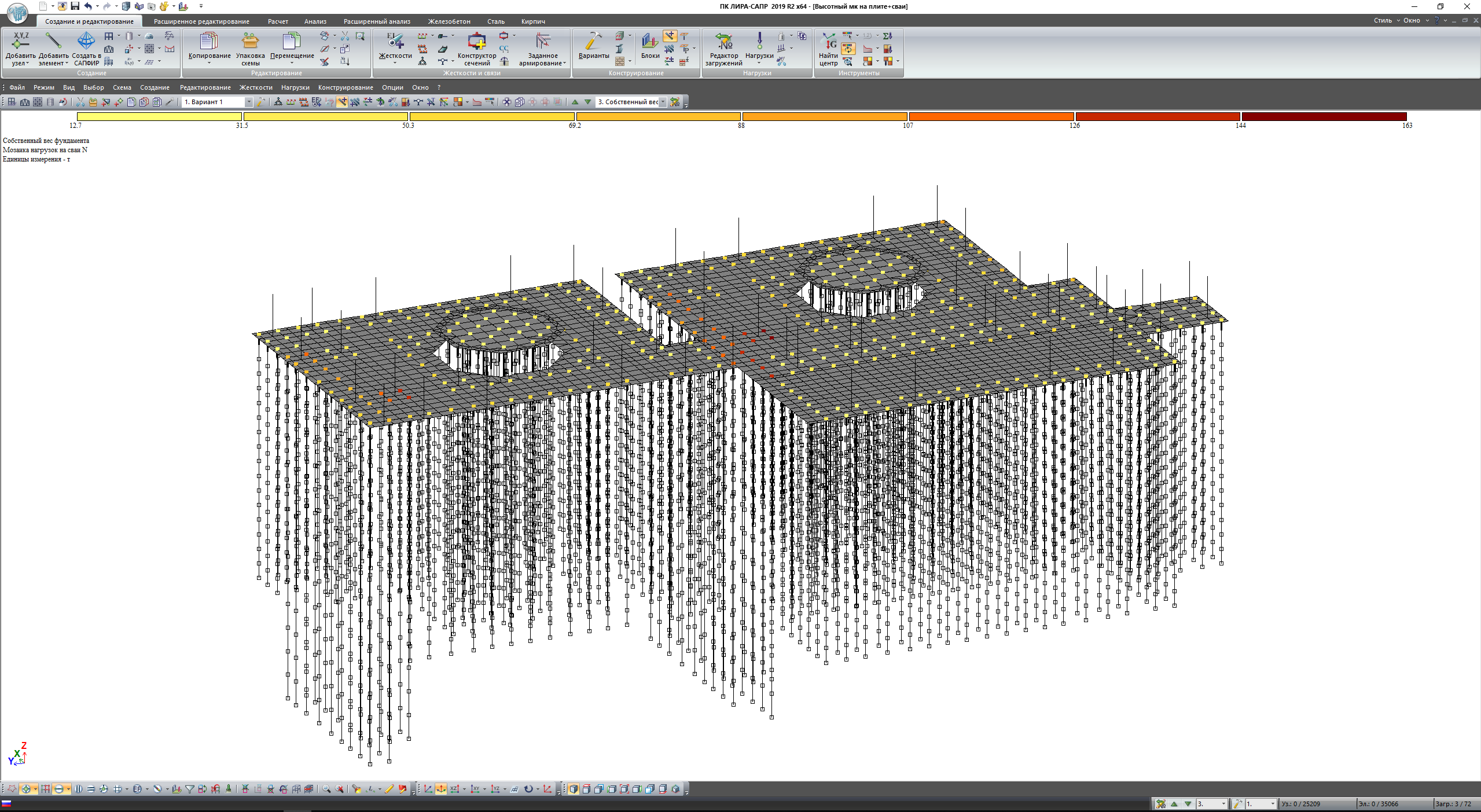Open the '3. Собственный вес' load case dropdown
The image size is (1481, 812).
click(663, 102)
